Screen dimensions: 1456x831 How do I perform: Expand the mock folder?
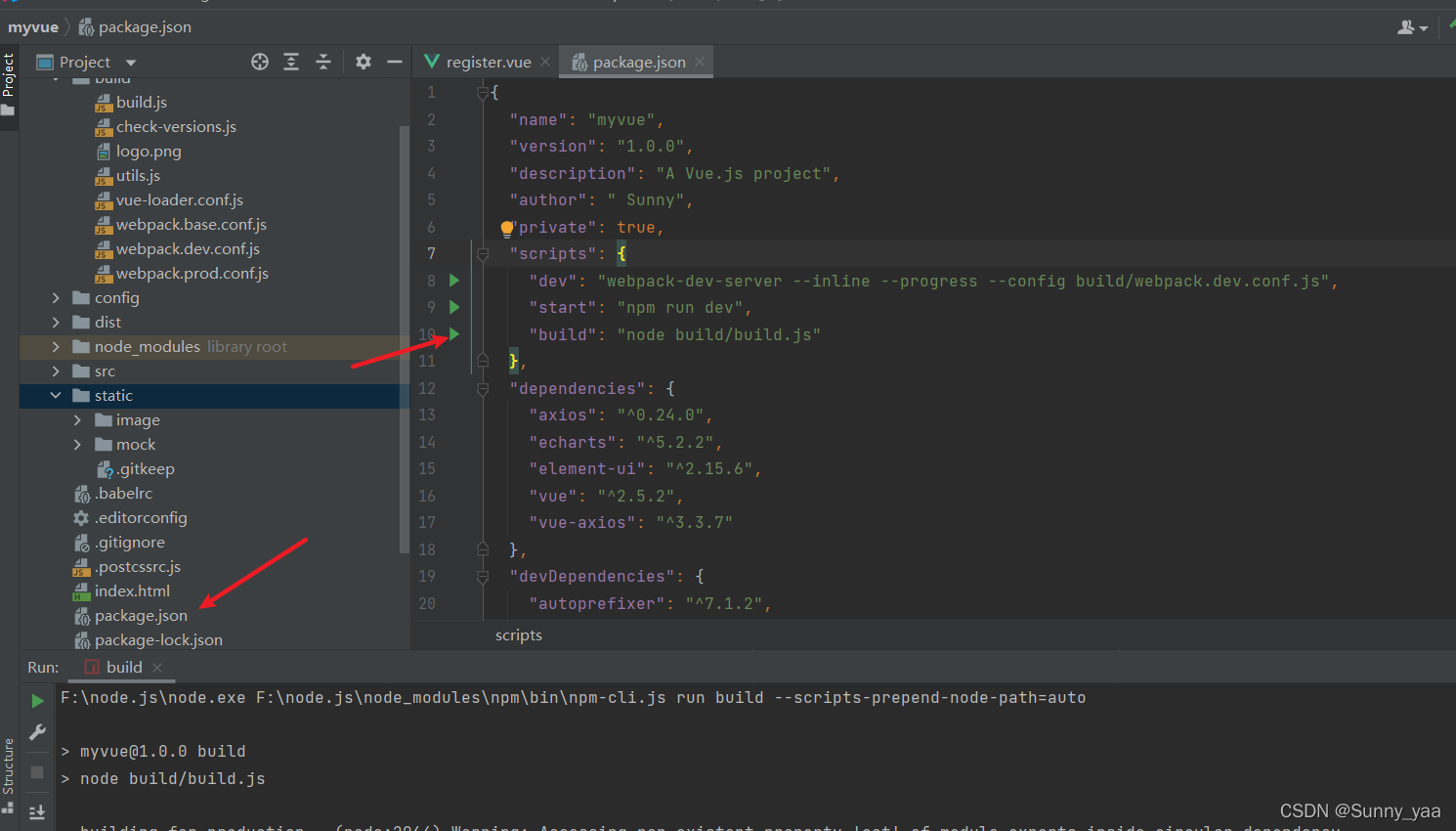(x=77, y=444)
